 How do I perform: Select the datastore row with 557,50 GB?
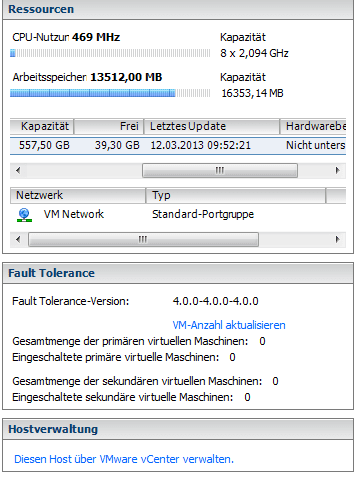(x=178, y=145)
